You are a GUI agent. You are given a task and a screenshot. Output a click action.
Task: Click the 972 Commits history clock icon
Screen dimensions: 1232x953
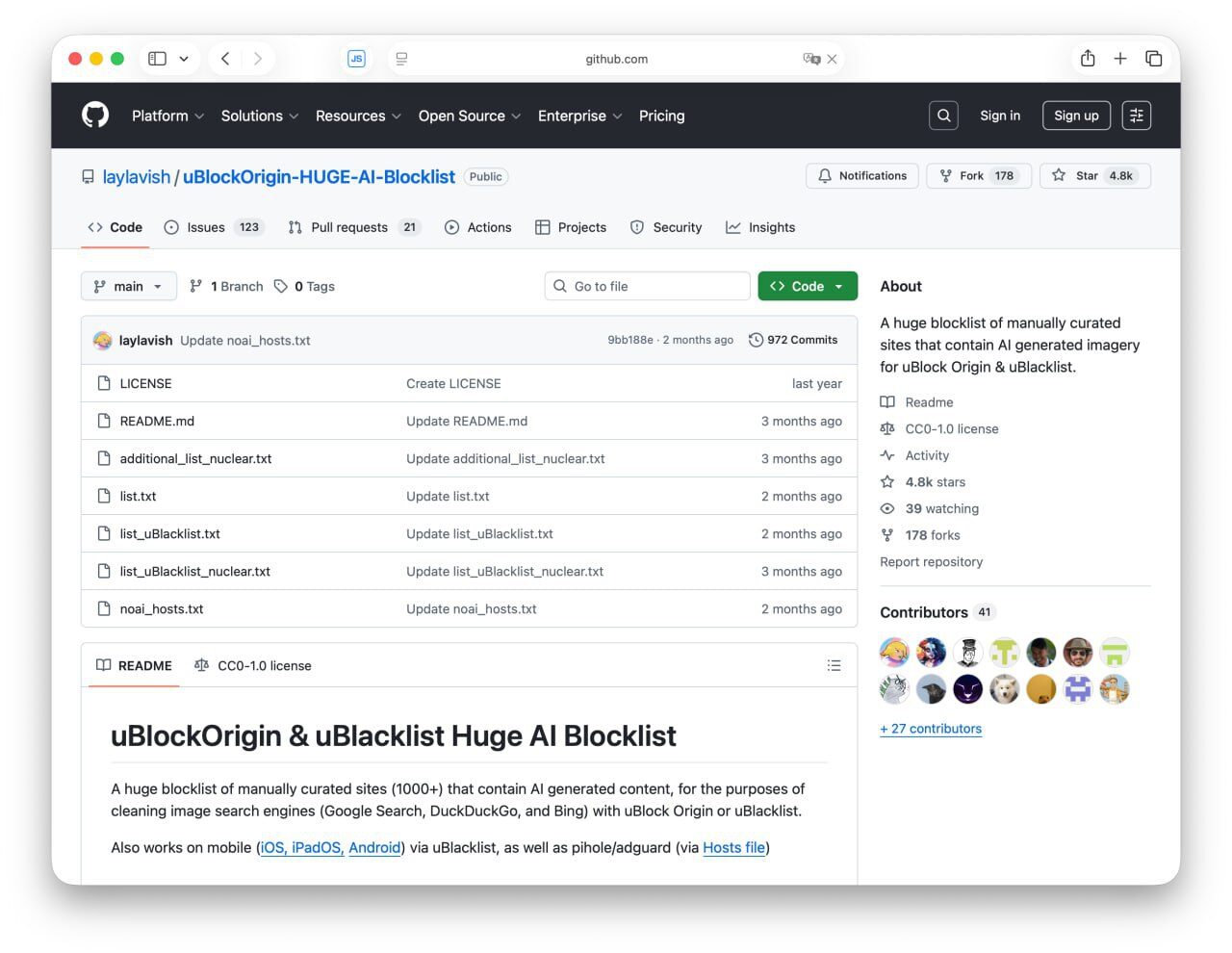757,339
